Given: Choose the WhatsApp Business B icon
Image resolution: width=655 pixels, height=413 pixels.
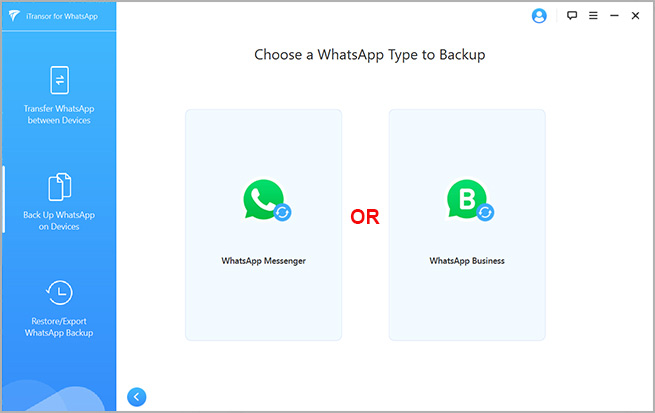Looking at the screenshot, I should 467,199.
